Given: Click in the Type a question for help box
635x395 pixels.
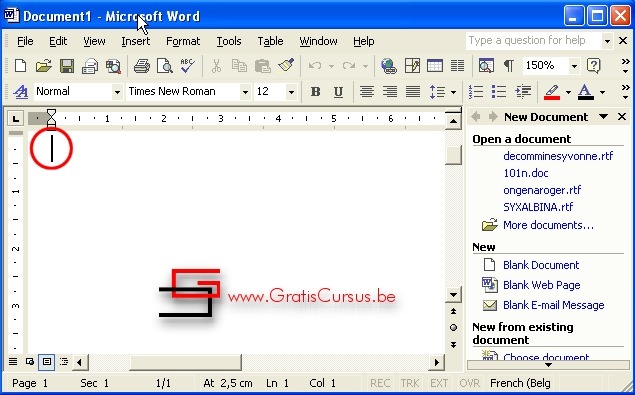Looking at the screenshot, I should [534, 41].
